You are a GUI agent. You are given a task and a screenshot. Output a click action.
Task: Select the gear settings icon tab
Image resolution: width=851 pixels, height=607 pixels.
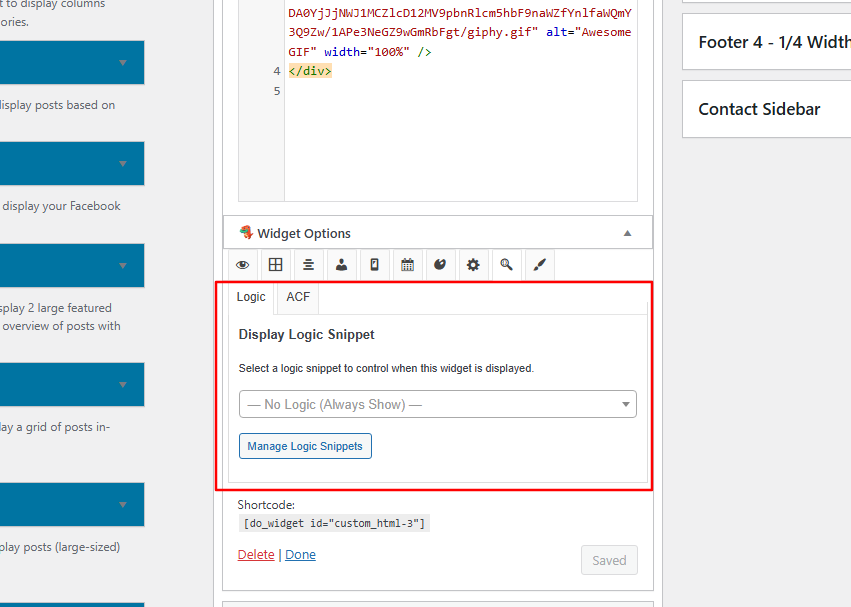tap(473, 265)
